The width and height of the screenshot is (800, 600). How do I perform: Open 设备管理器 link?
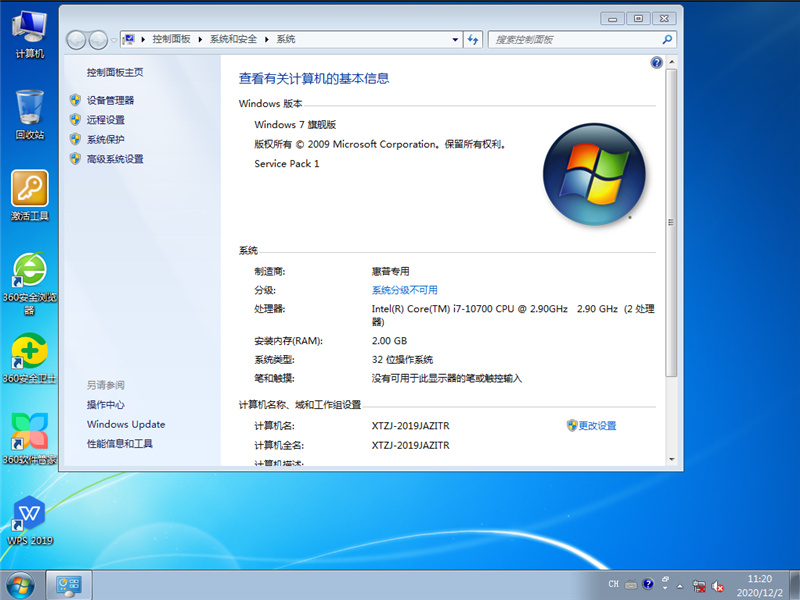tap(110, 101)
